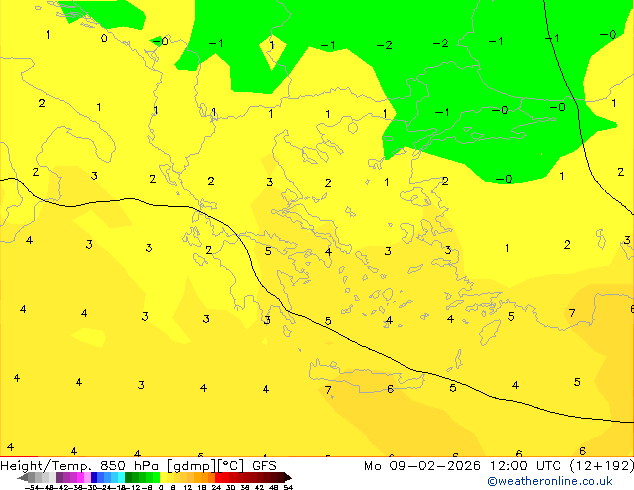Click the pure red swatch in the temperature legend
634x490 pixels.
218,477
